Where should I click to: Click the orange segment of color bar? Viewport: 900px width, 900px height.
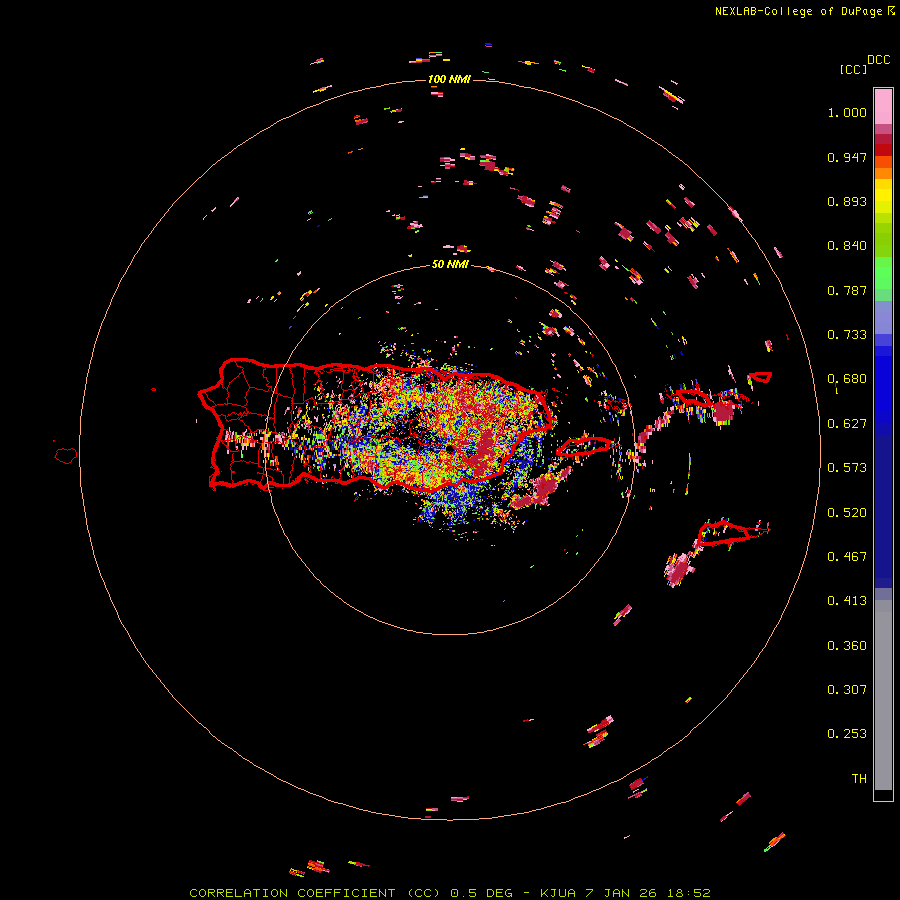[x=883, y=173]
